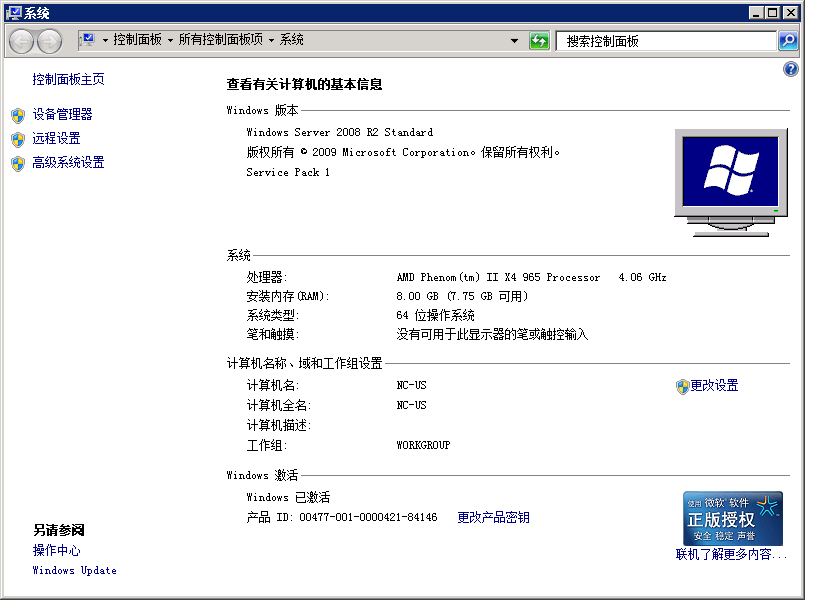
Task: Click 没有可用于此显示器的笔或触控输入 text
Action: click(x=492, y=334)
